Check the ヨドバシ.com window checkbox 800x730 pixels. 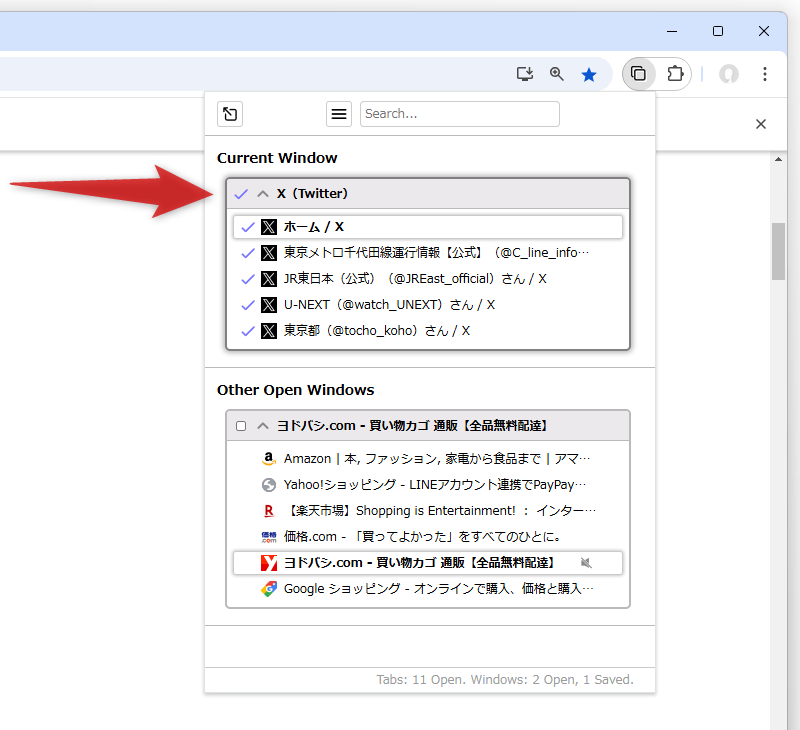tap(241, 426)
